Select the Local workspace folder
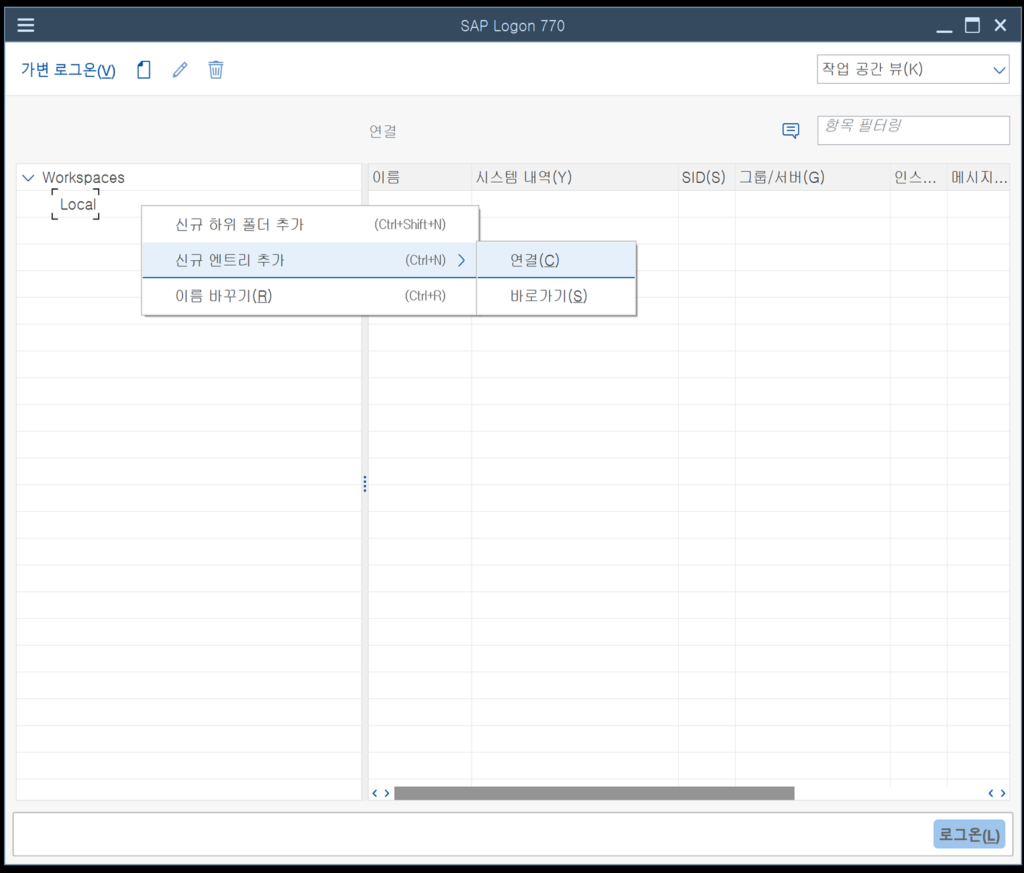This screenshot has height=873, width=1024. [x=78, y=204]
